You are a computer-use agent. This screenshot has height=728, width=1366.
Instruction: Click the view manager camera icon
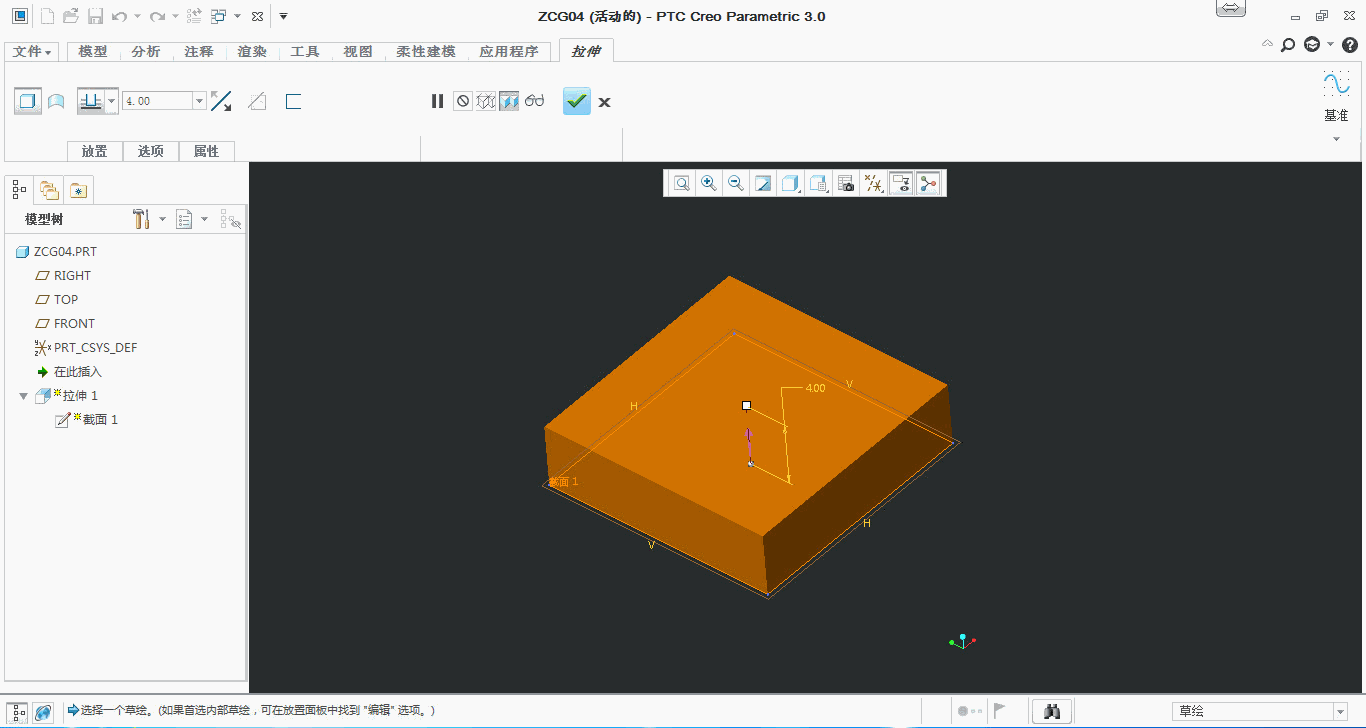tap(846, 183)
